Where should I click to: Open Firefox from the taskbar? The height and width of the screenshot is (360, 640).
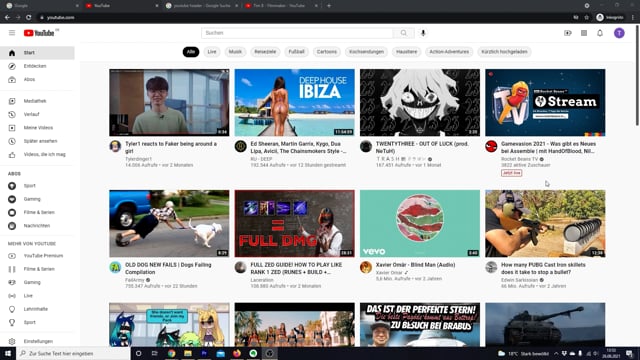click(x=237, y=353)
